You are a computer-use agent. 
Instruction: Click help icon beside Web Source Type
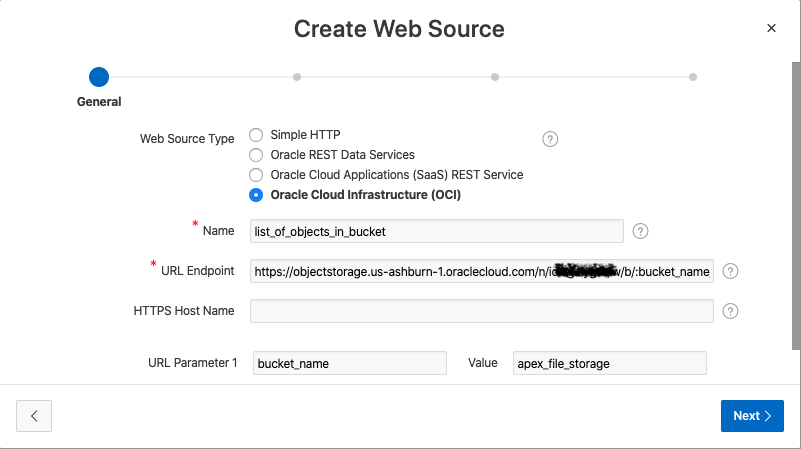[x=550, y=139]
